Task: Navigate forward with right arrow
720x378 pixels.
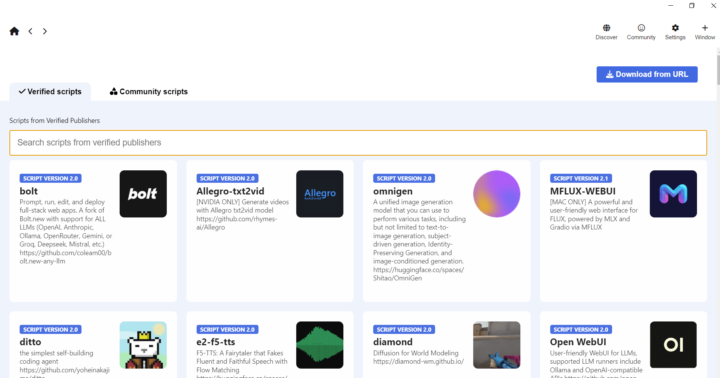Action: pyautogui.click(x=45, y=31)
